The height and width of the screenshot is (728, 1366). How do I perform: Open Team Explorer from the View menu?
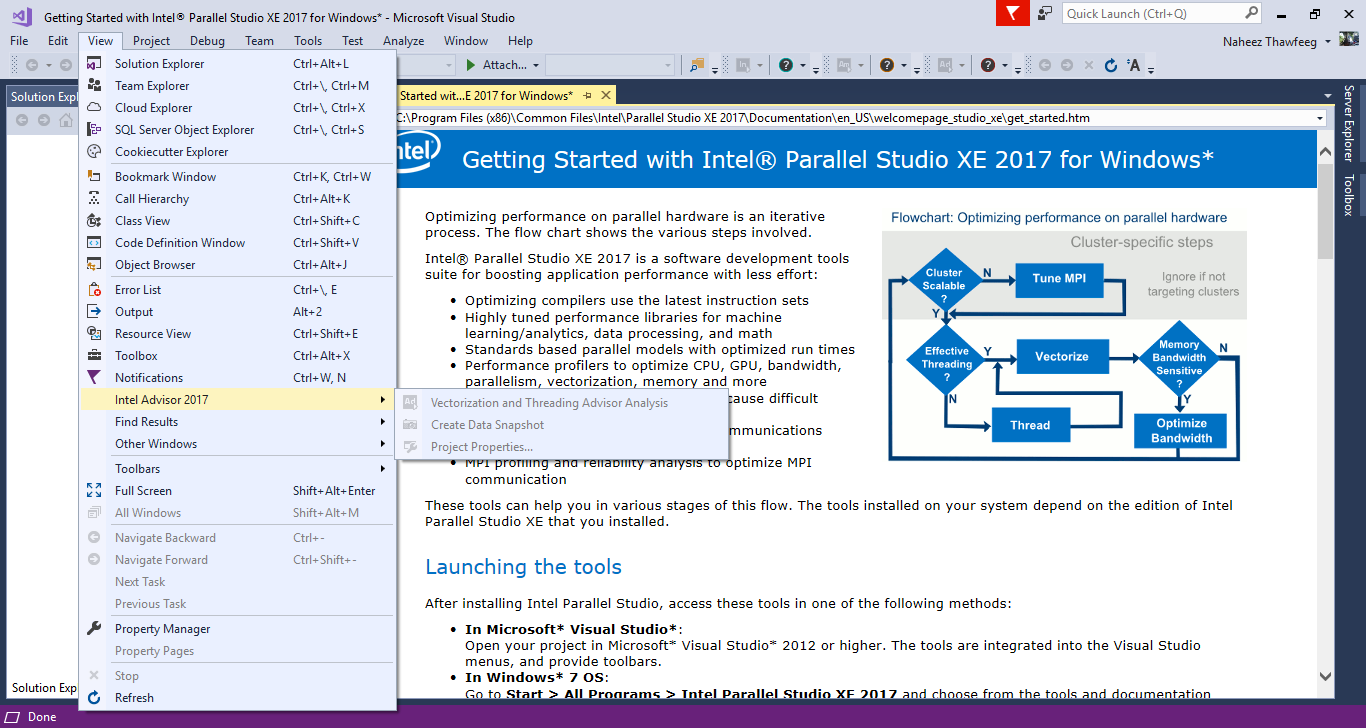click(x=237, y=86)
